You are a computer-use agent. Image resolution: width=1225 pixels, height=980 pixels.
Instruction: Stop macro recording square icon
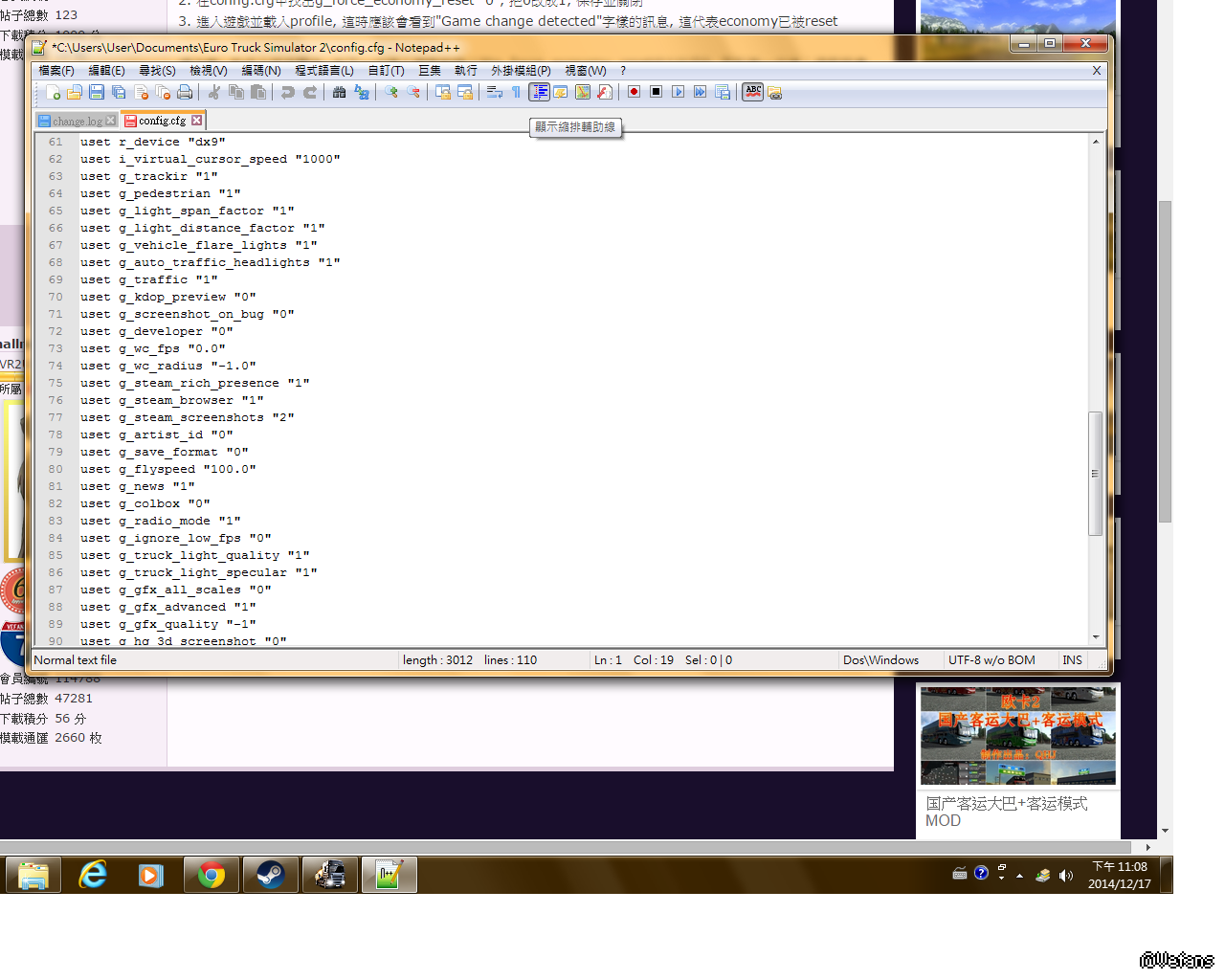click(x=656, y=92)
